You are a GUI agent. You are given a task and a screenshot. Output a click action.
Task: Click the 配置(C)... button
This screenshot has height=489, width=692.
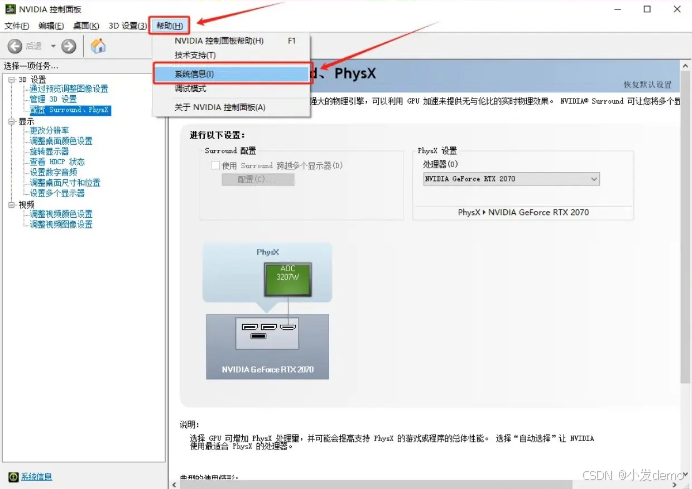pos(258,179)
